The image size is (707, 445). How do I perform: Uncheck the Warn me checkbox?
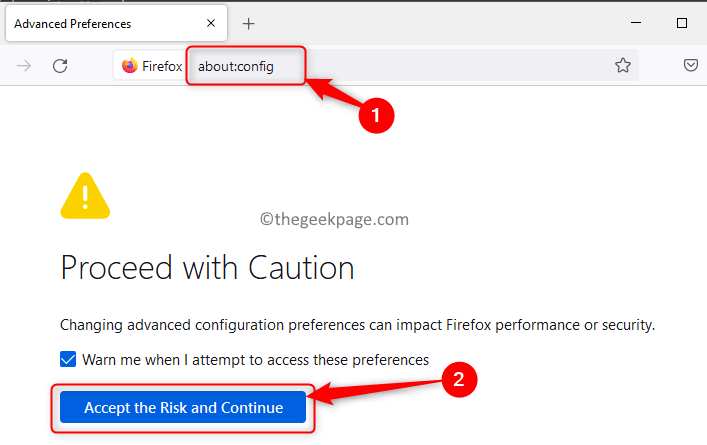(68, 359)
